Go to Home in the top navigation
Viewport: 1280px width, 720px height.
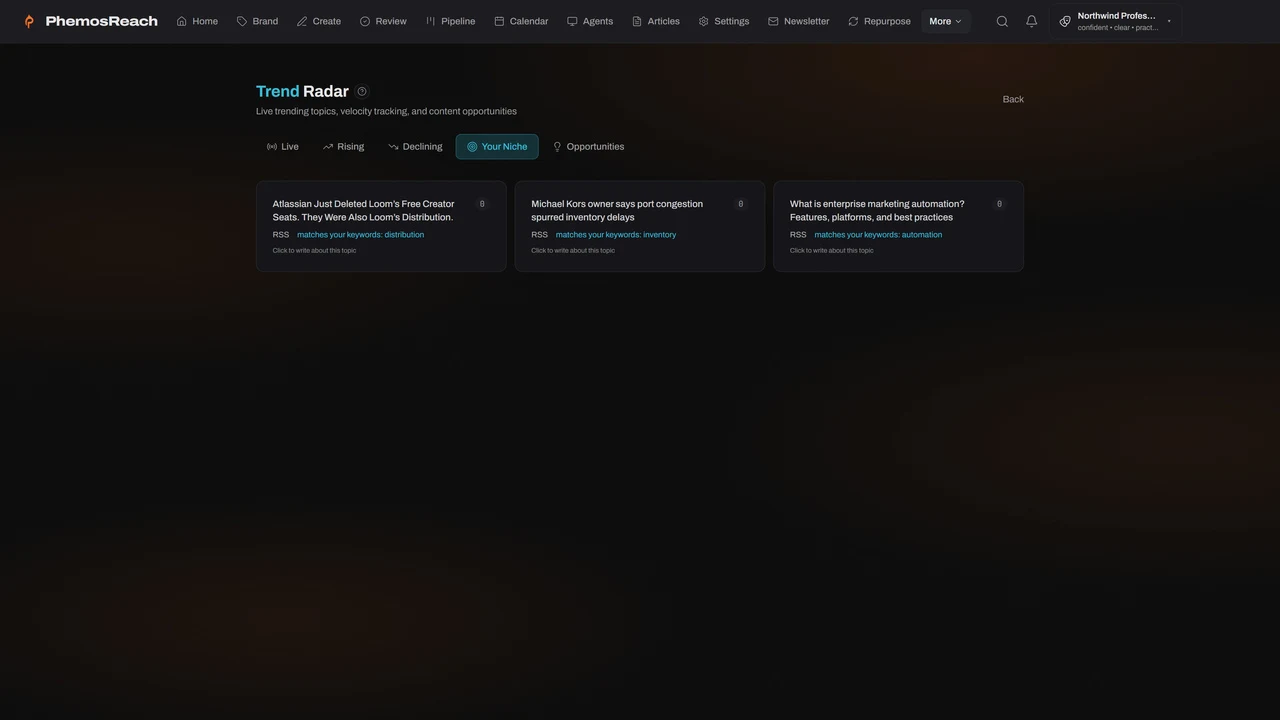pos(197,21)
